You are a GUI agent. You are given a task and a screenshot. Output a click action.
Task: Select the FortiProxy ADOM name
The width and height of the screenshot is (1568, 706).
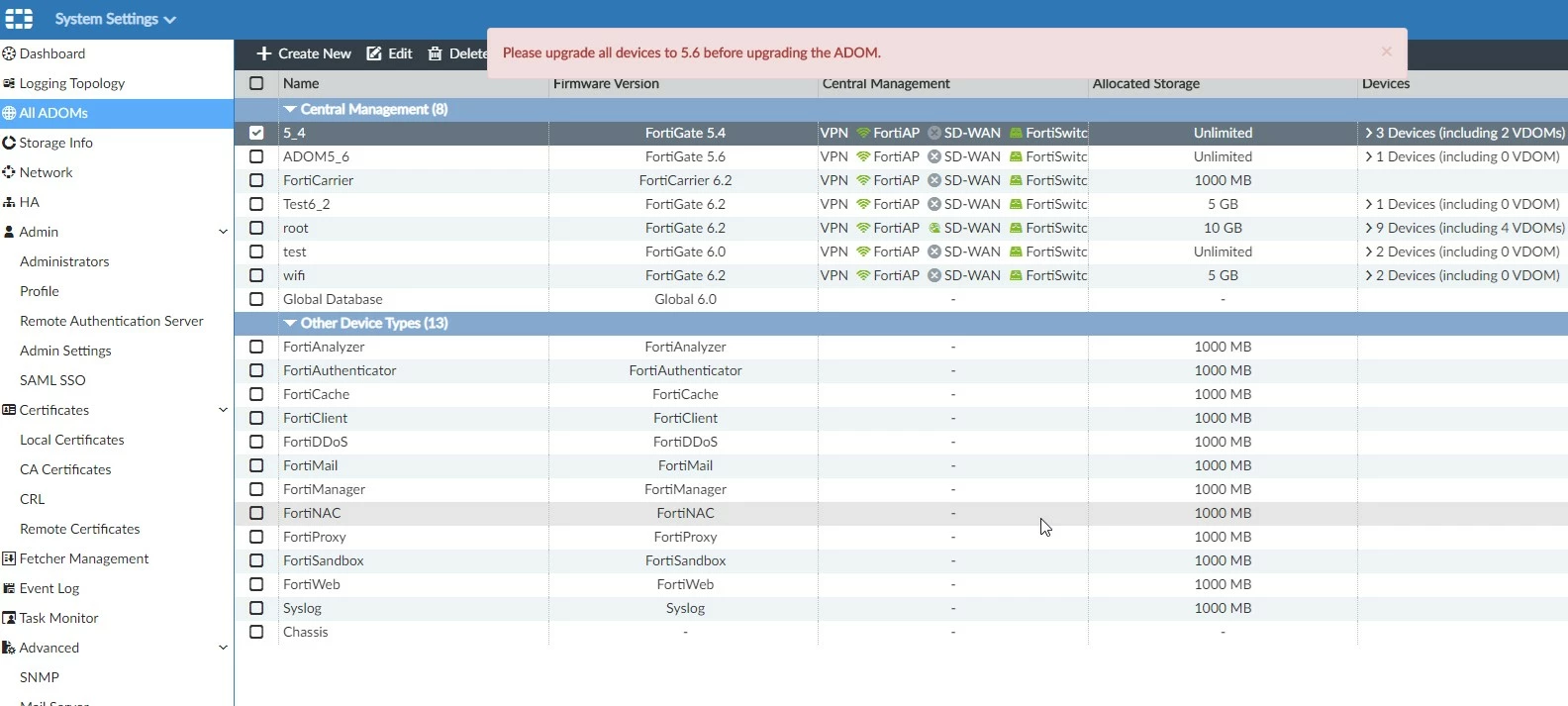coord(315,537)
